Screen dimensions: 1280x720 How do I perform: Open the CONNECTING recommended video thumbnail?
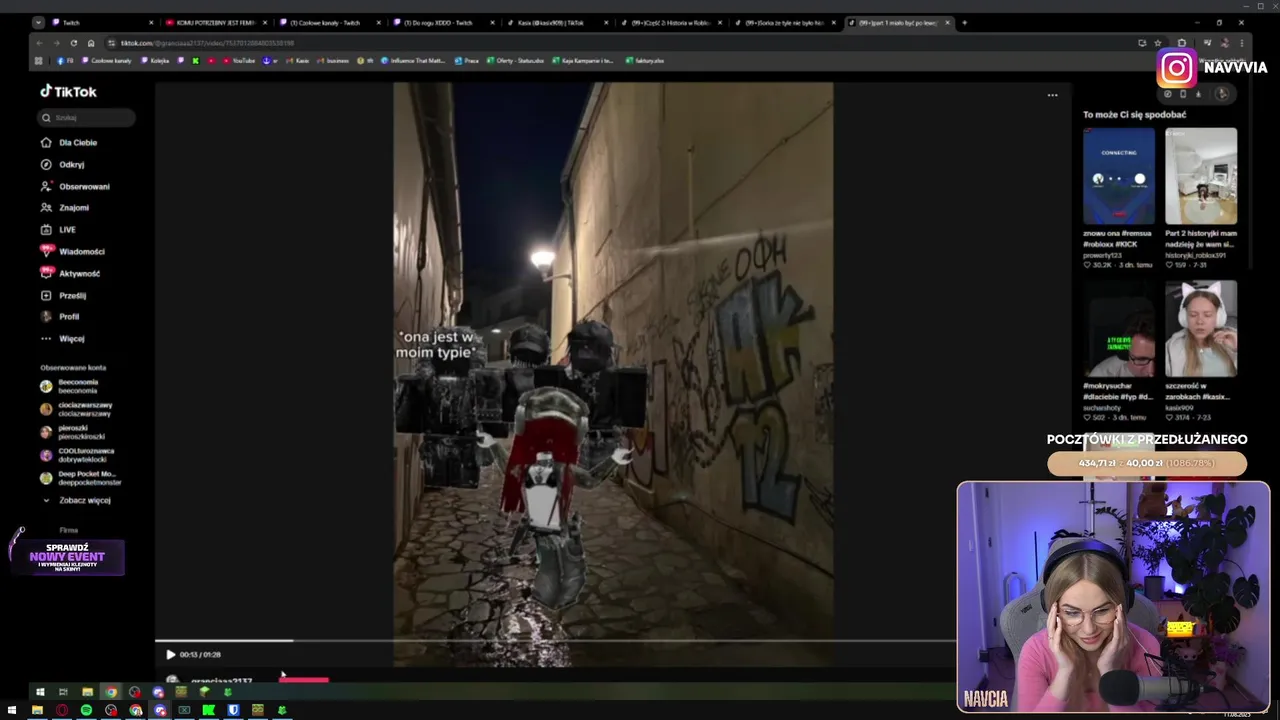pyautogui.click(x=1119, y=176)
